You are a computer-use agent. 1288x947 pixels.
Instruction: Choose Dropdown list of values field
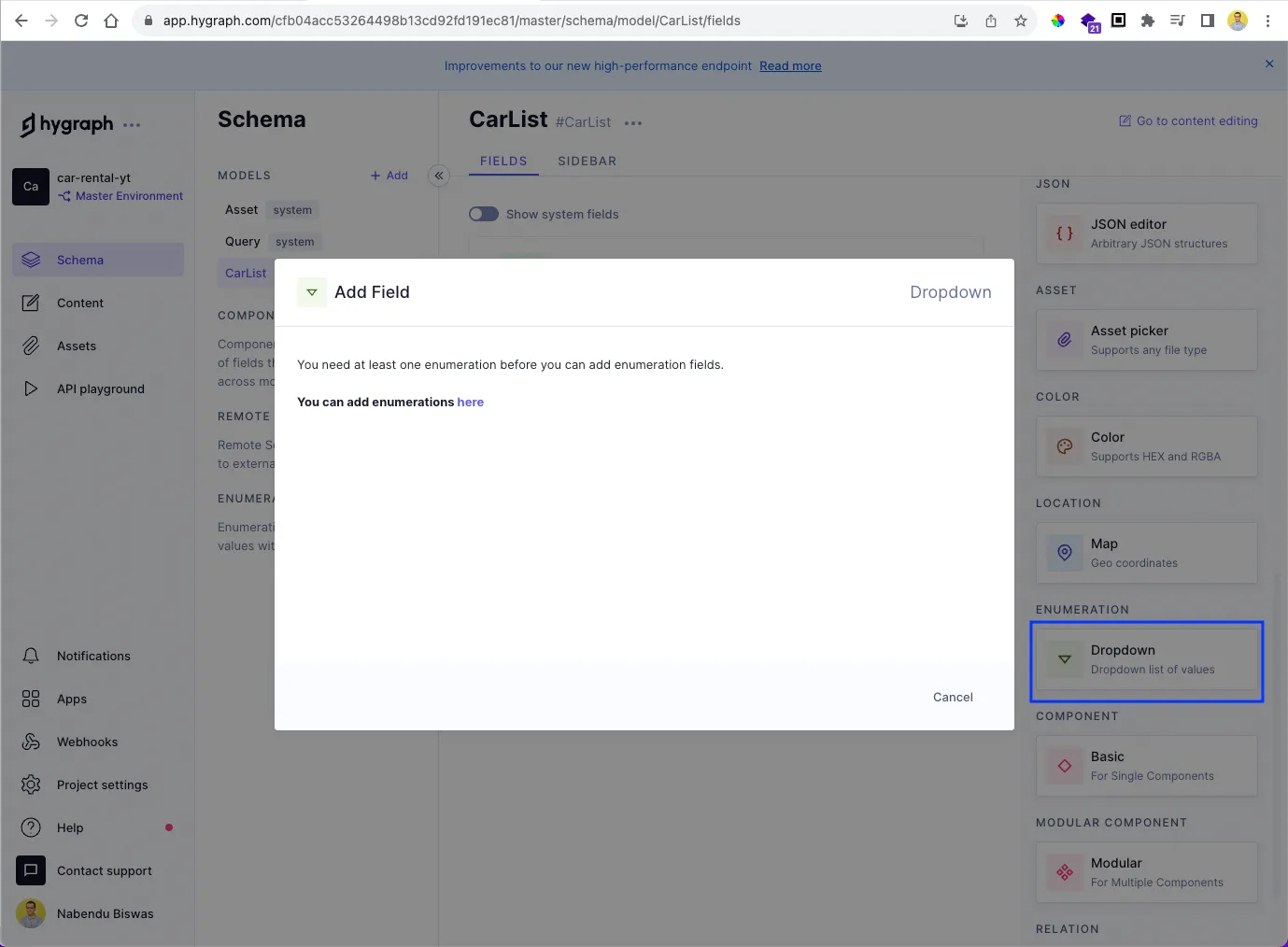click(1147, 659)
